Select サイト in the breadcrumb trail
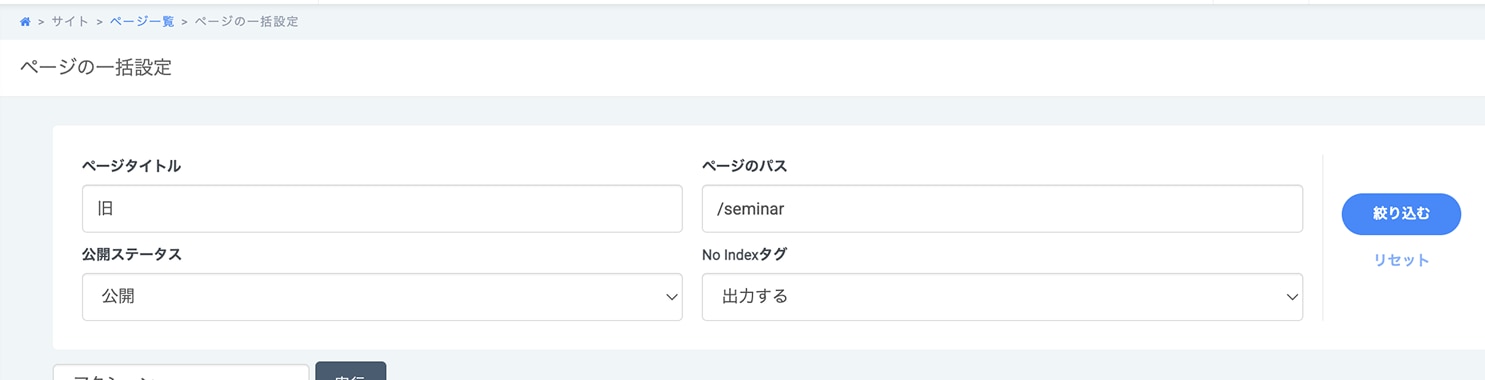This screenshot has width=1485, height=380. tap(70, 22)
